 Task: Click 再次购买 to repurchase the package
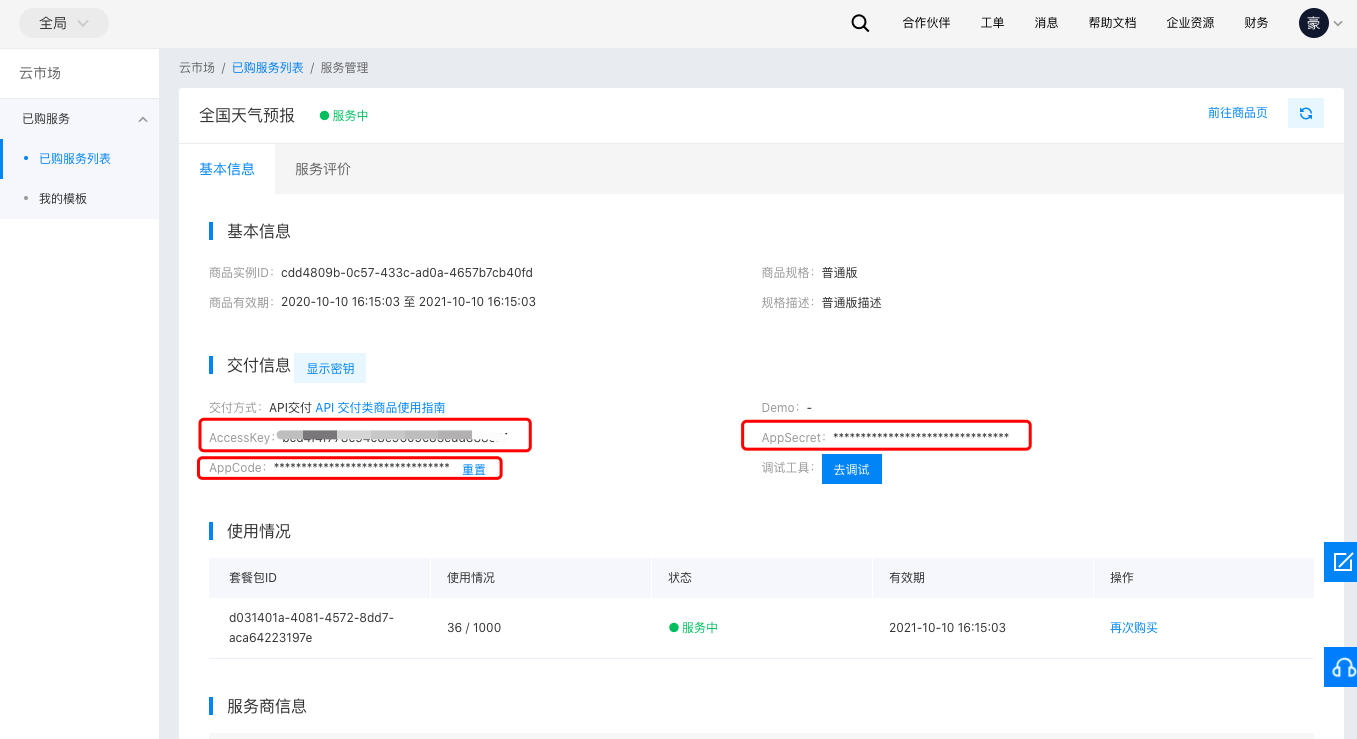[x=1133, y=627]
